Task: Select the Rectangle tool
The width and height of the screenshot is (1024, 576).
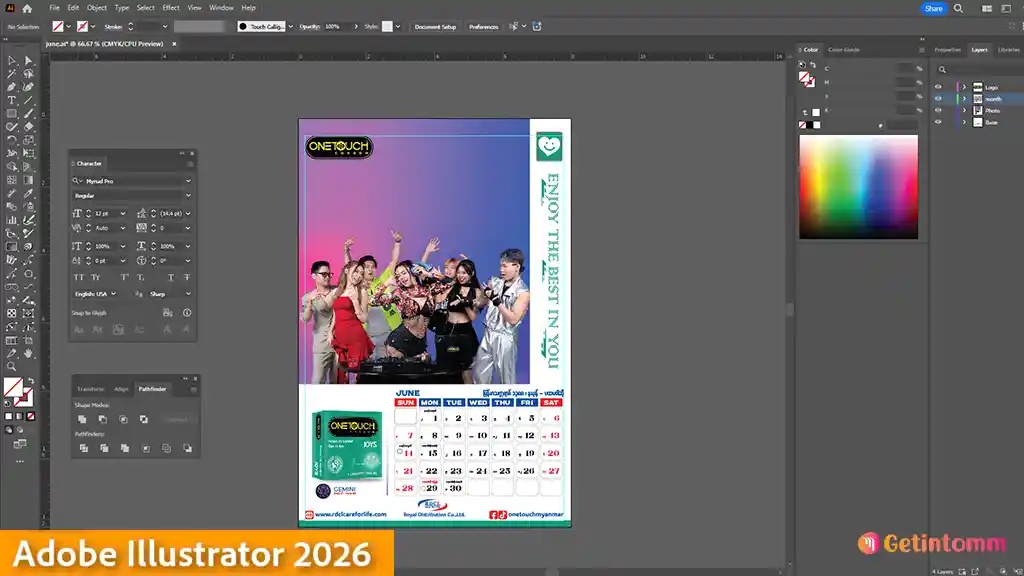Action: point(12,114)
